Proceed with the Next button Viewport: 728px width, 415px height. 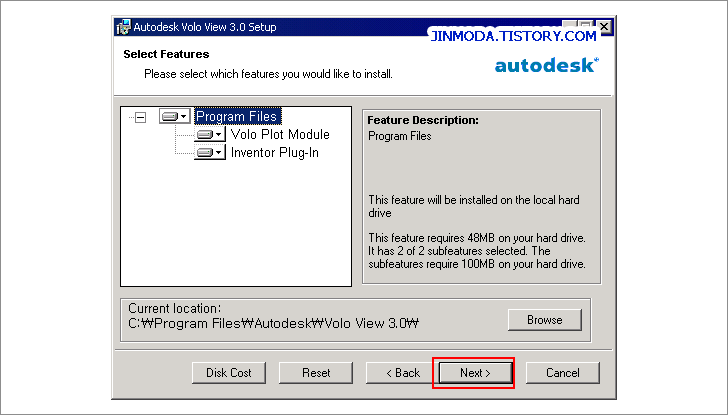[475, 373]
